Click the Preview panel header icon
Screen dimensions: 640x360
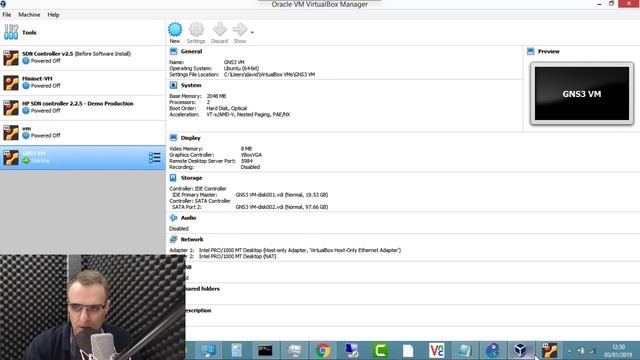click(531, 51)
